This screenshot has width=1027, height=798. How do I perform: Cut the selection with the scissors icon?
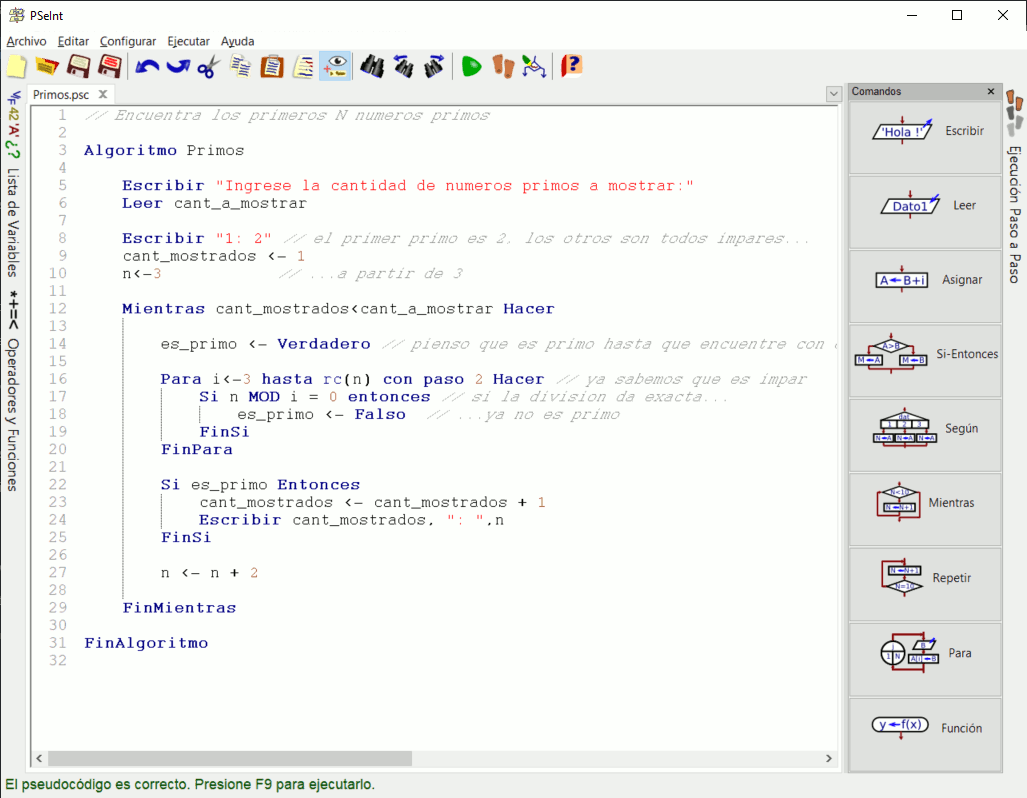[x=208, y=66]
